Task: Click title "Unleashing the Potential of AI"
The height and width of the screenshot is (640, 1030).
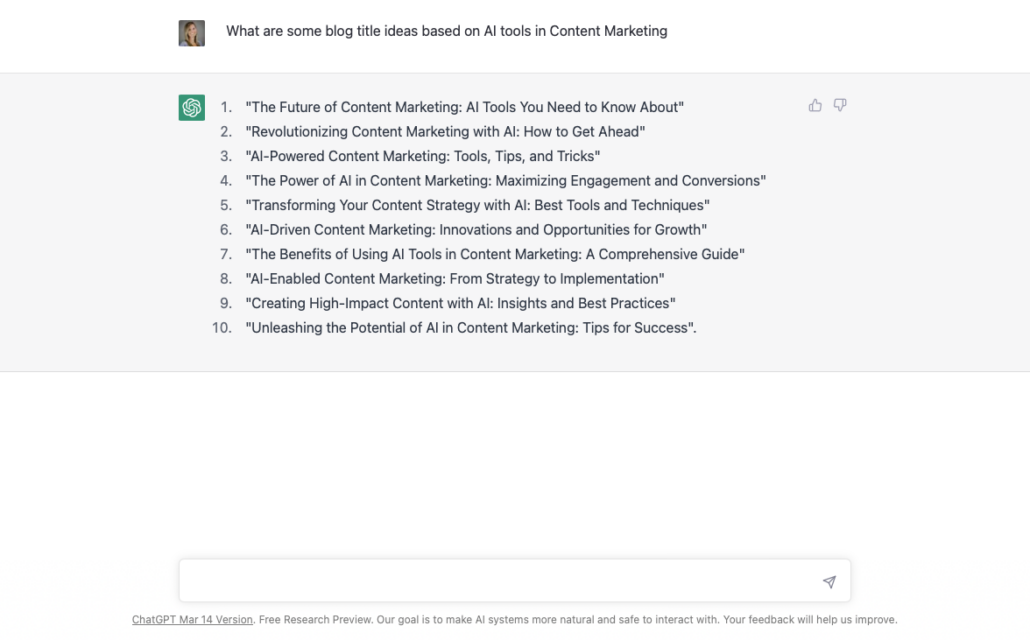Action: point(471,328)
